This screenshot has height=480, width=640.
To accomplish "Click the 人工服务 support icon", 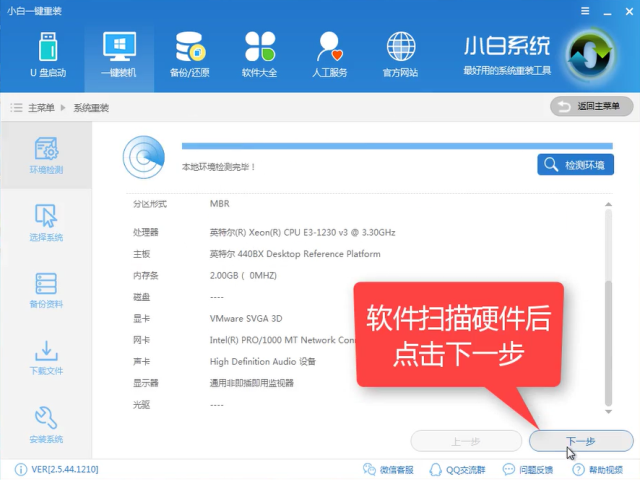I will (x=330, y=55).
